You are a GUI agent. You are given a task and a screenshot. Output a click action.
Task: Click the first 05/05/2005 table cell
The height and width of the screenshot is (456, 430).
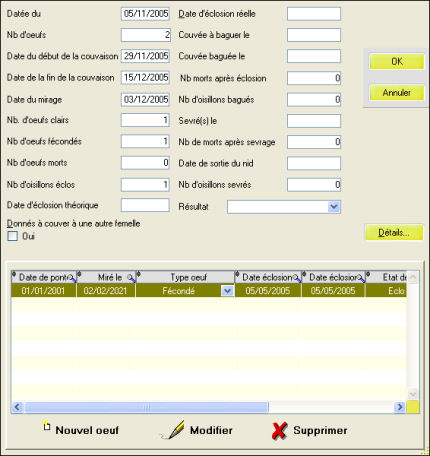(x=268, y=291)
